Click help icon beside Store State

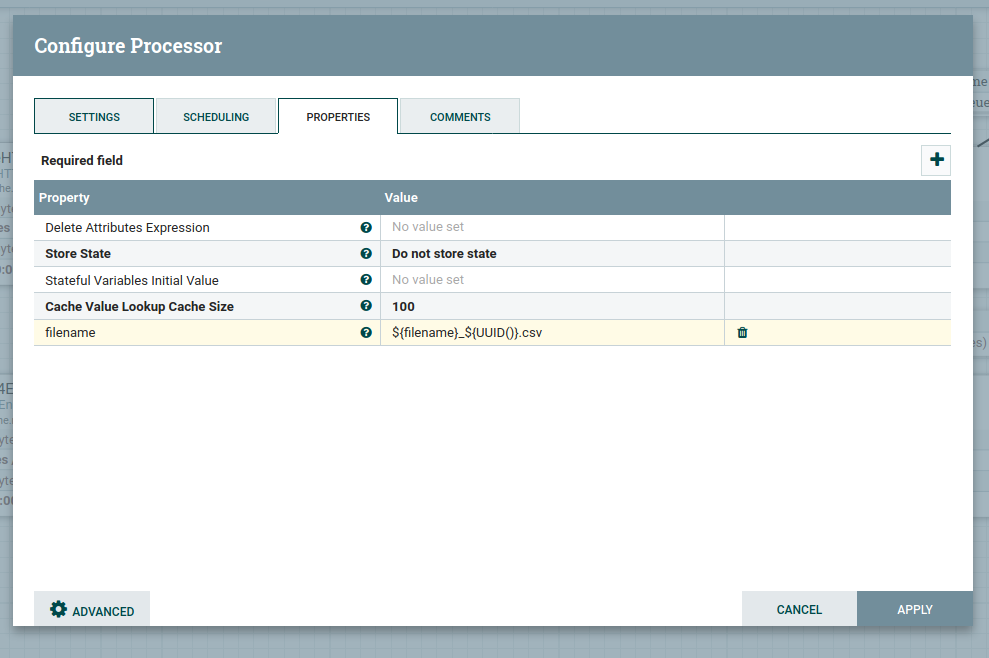click(x=366, y=254)
